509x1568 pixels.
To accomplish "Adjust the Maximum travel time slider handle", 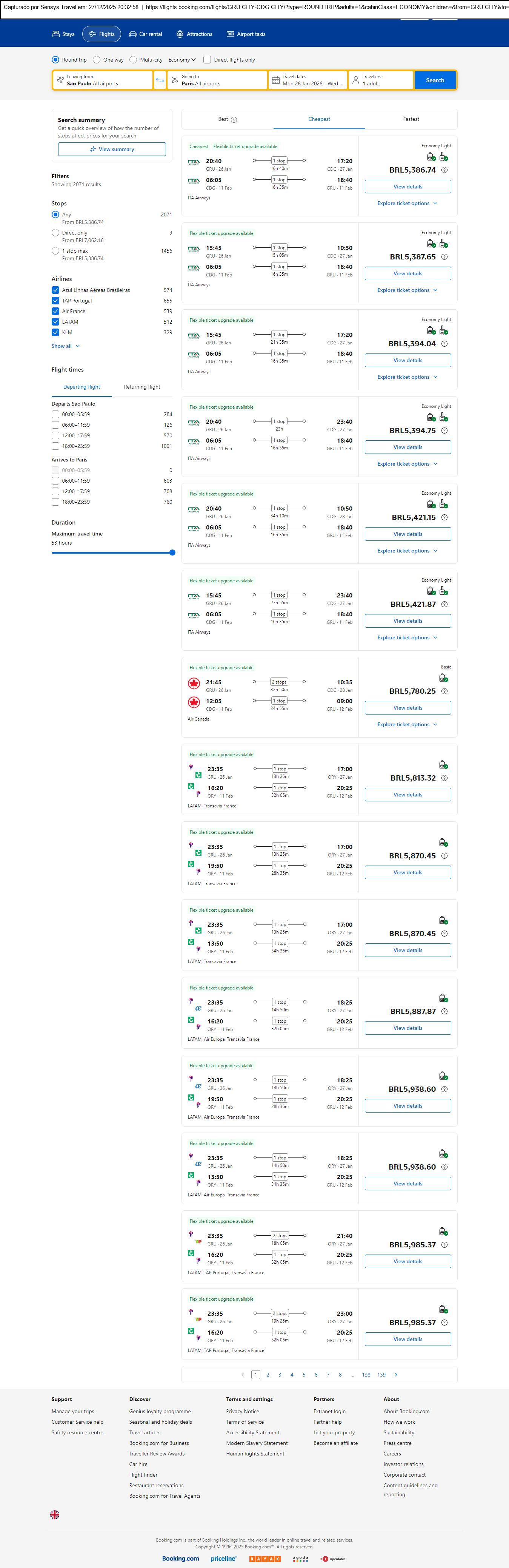I will pos(172,553).
